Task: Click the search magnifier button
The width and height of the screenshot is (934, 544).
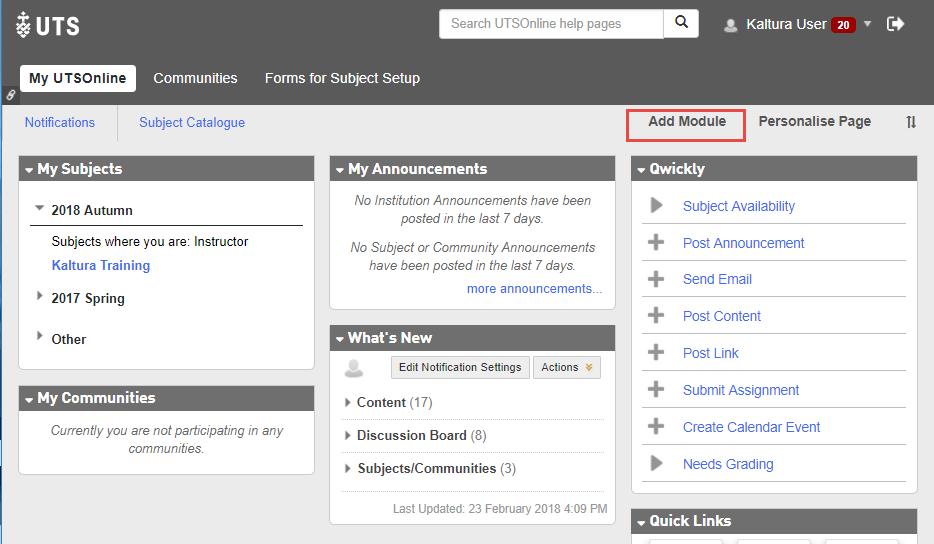Action: (681, 23)
